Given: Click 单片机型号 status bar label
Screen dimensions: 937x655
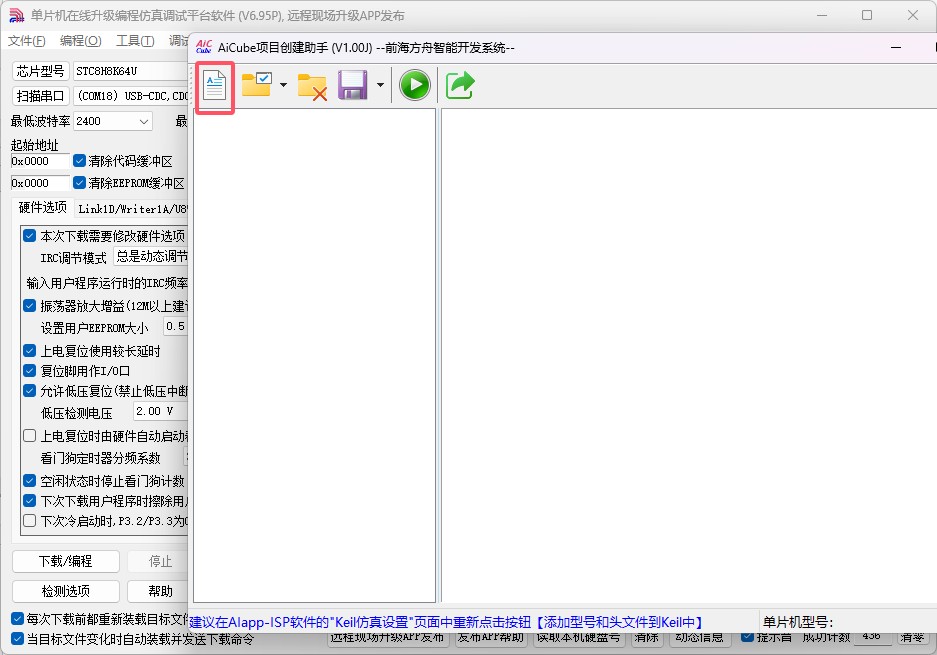Looking at the screenshot, I should pos(797,622).
